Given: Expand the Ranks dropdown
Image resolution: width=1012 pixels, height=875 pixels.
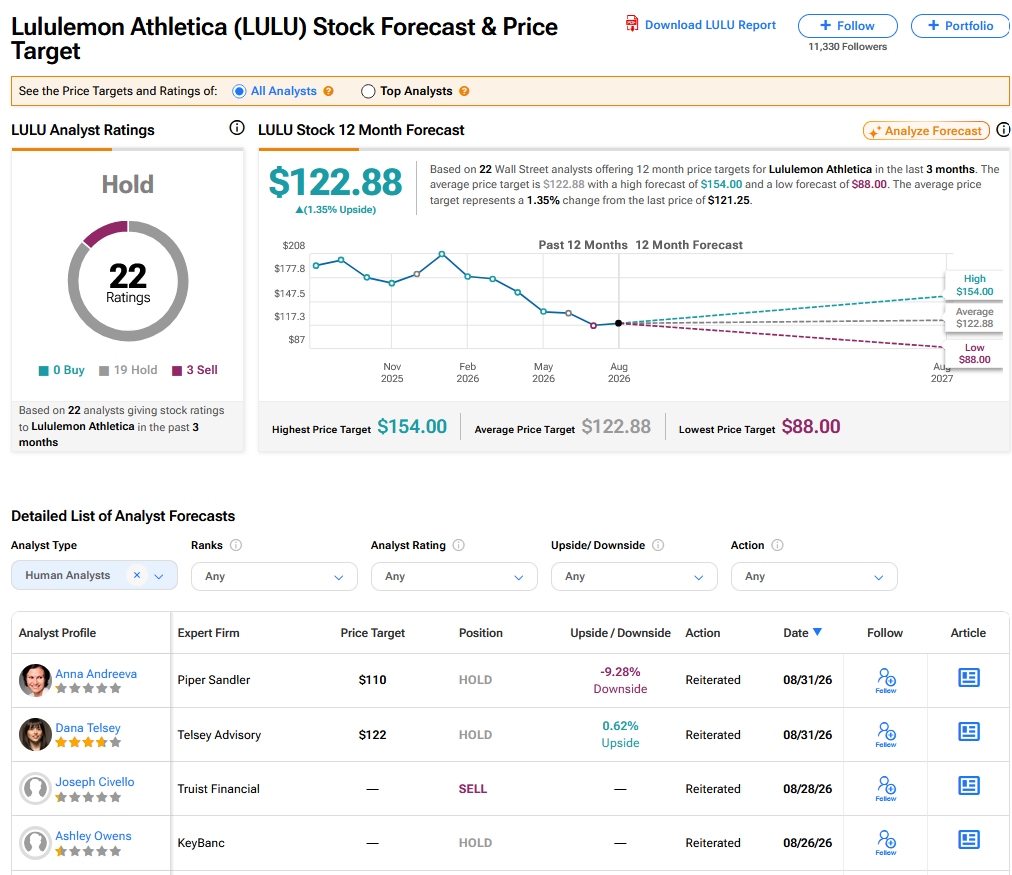Looking at the screenshot, I should click(274, 576).
